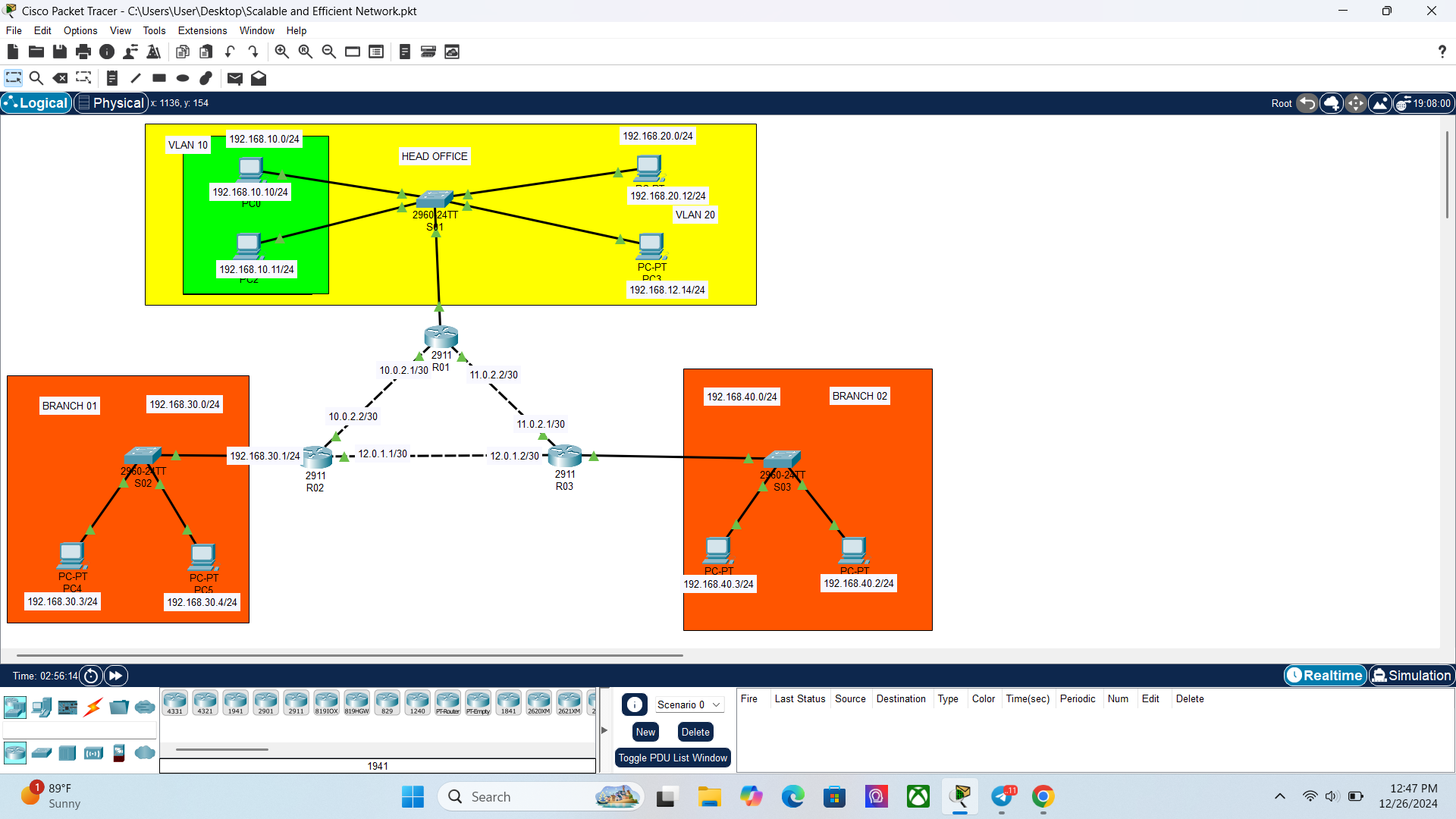
Task: Expand the device list panel arrow
Action: coord(604,730)
